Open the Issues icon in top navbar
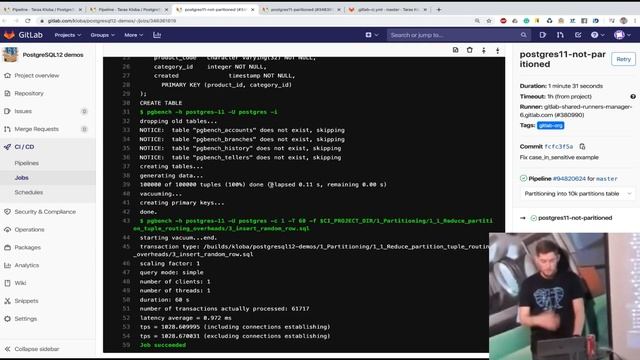This screenshot has height=360, width=640. click(542, 35)
